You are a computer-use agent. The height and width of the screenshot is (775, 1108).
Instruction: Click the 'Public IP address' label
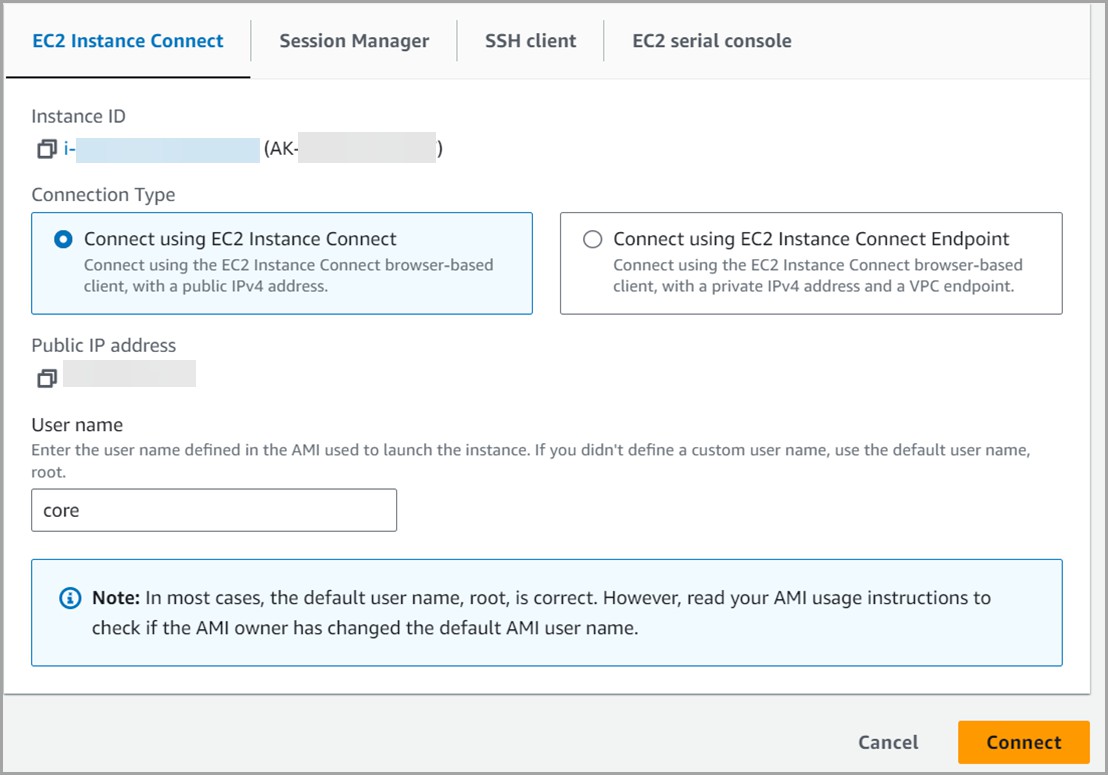tap(104, 345)
